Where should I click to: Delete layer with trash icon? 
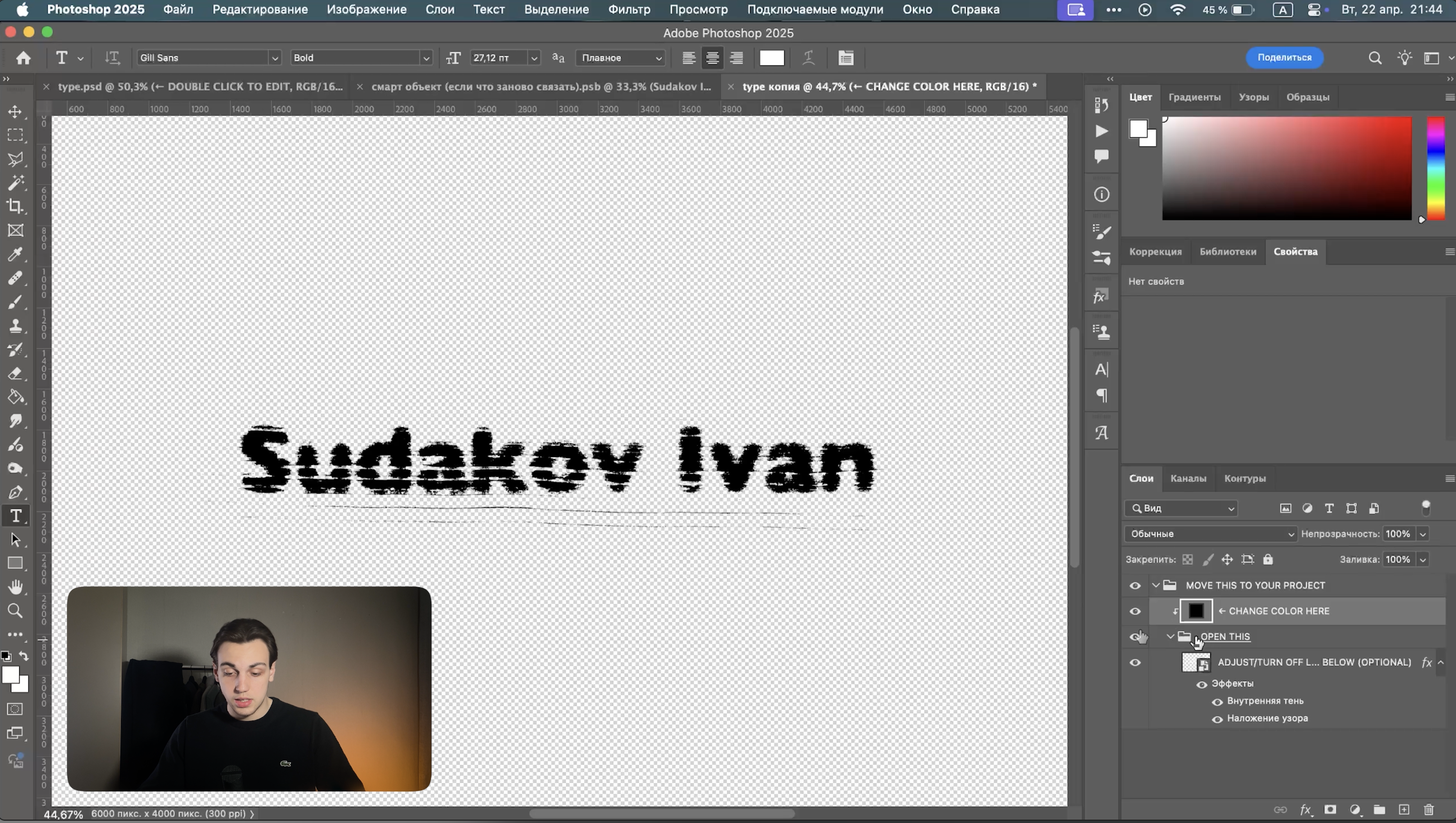(1429, 809)
